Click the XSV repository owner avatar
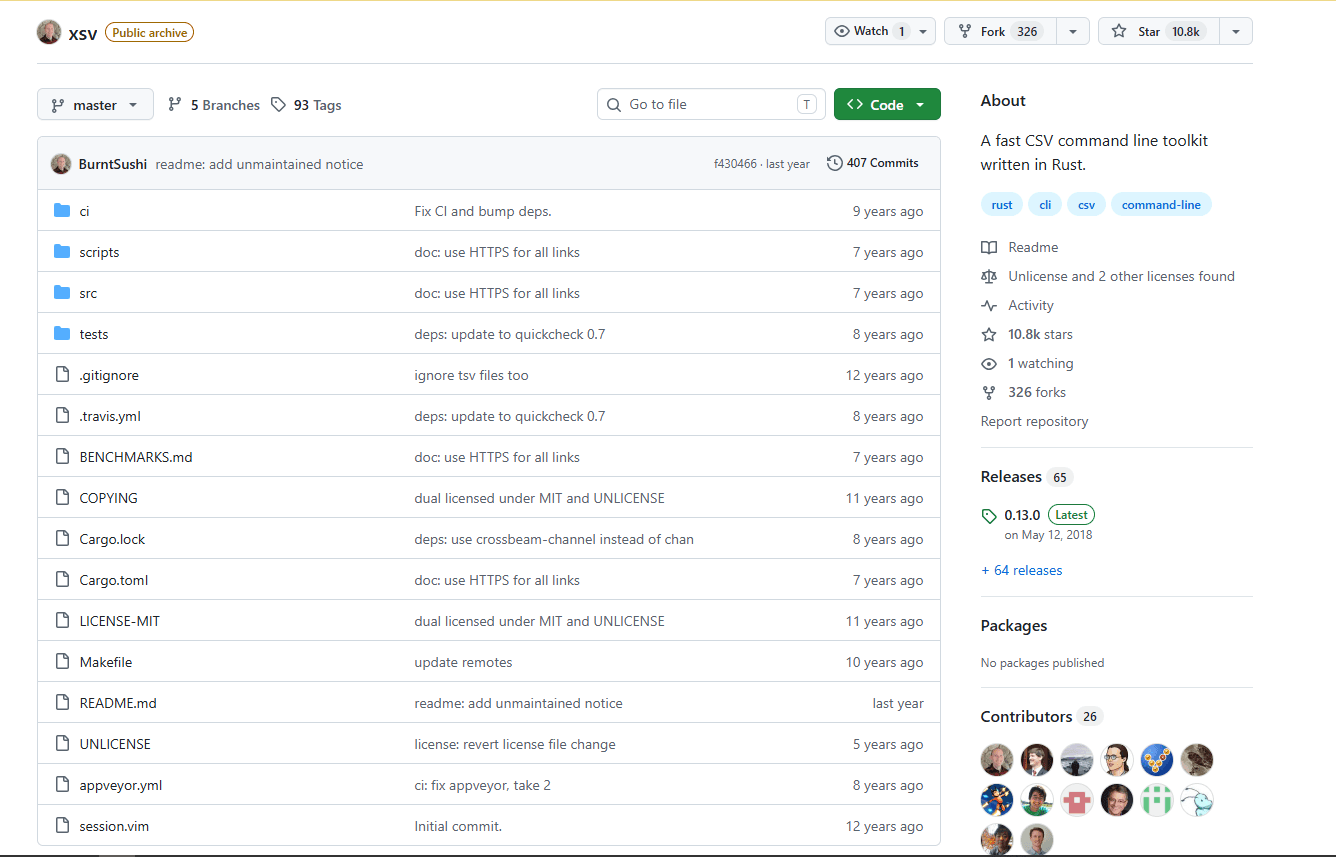This screenshot has width=1336, height=857. (x=49, y=32)
